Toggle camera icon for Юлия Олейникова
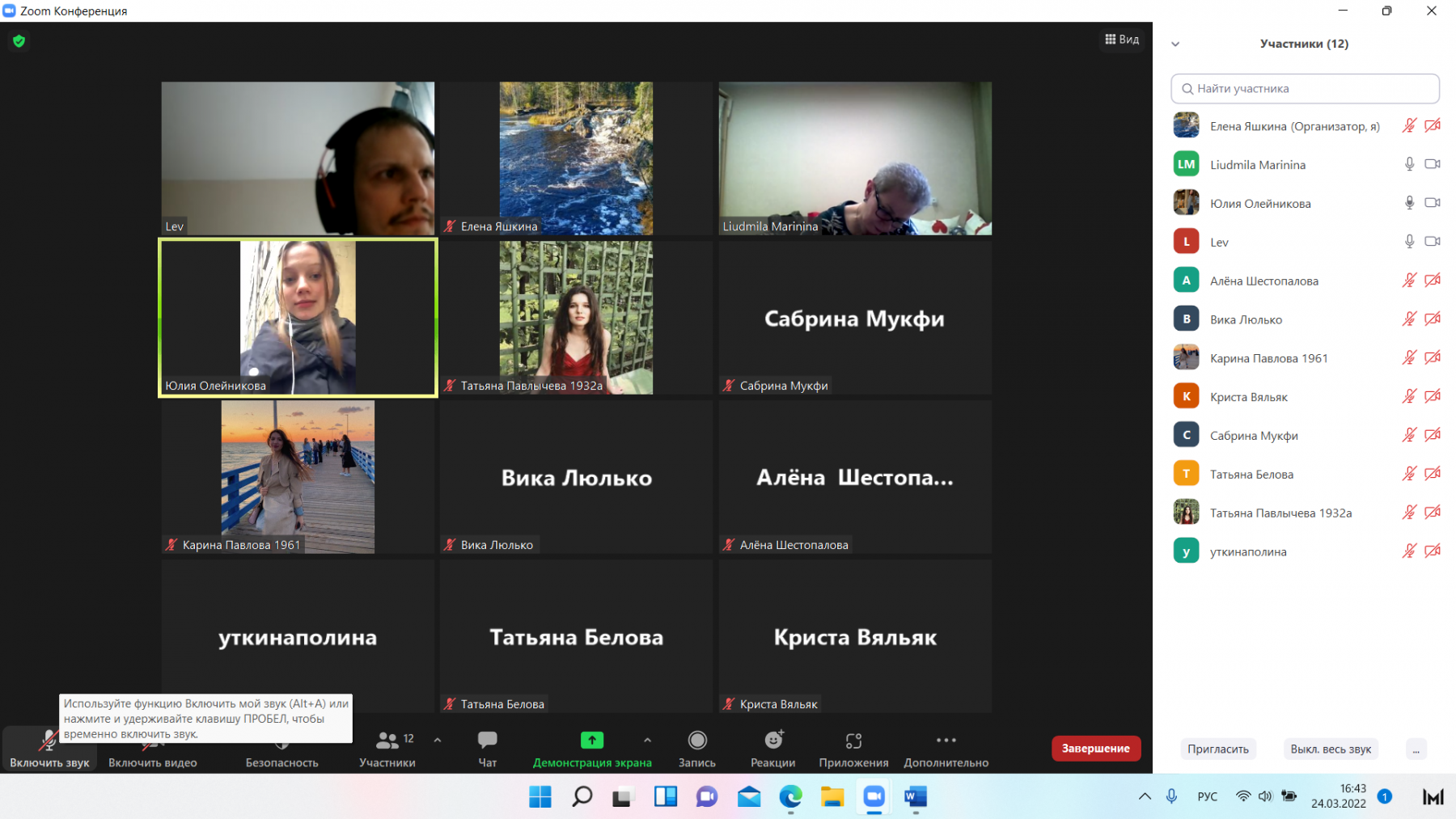 coord(1433,203)
